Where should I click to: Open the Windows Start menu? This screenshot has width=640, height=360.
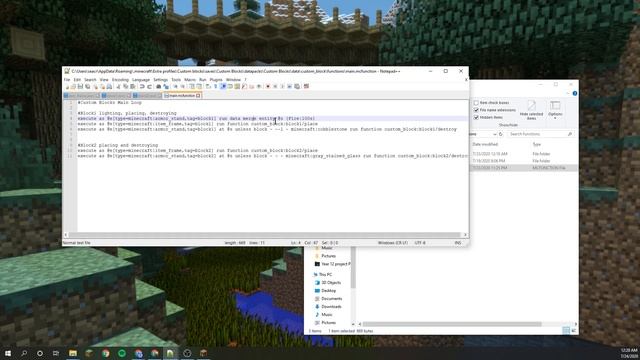8,353
